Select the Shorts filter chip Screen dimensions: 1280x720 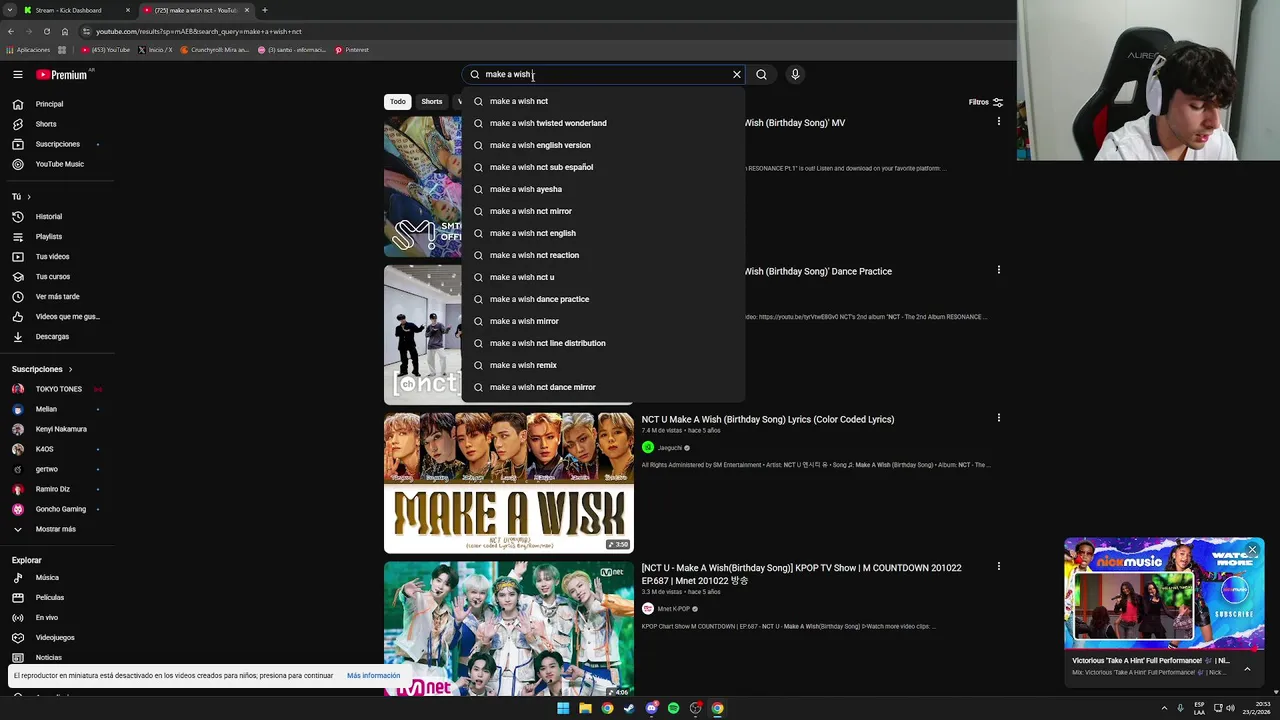pos(432,102)
